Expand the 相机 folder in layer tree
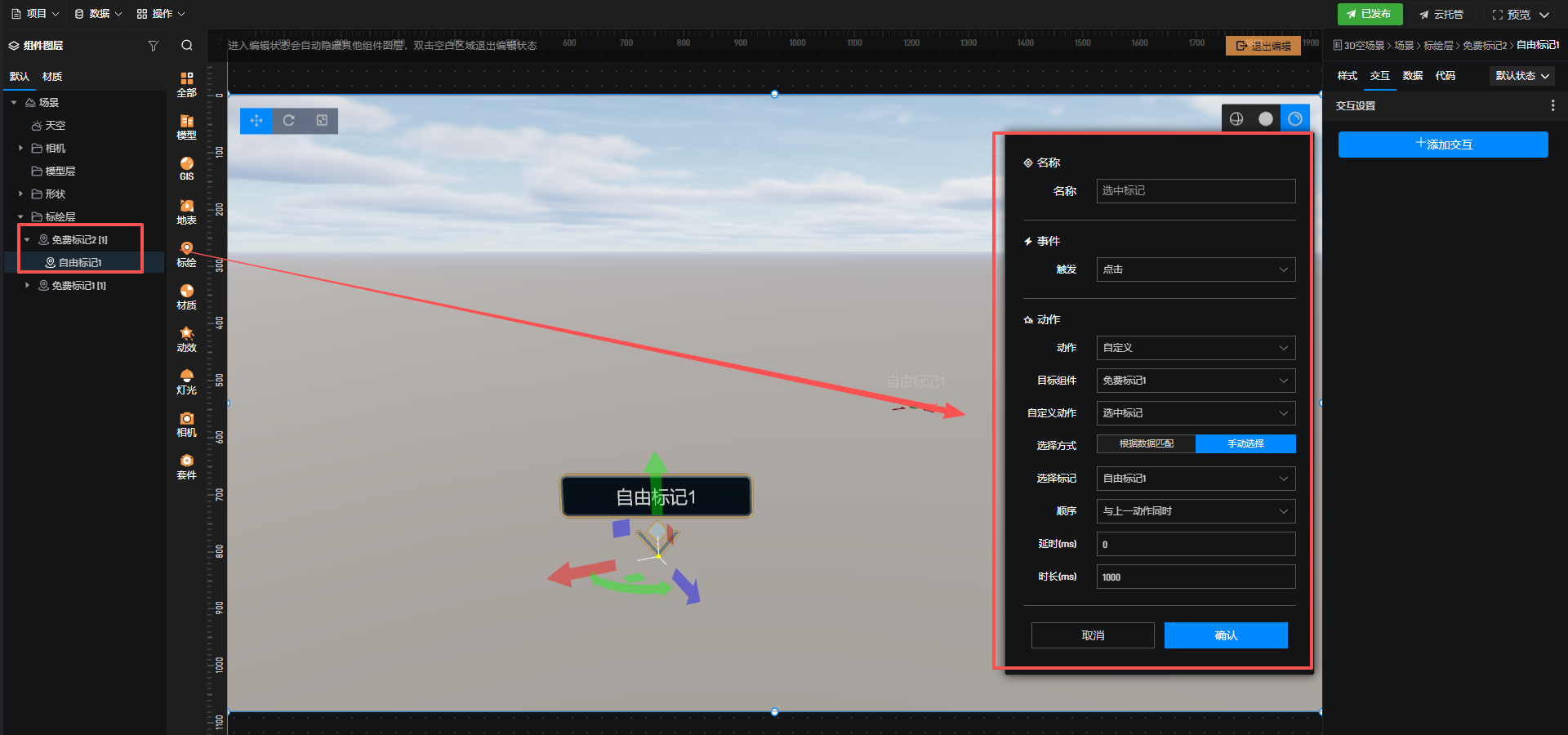This screenshot has height=735, width=1568. click(x=20, y=149)
